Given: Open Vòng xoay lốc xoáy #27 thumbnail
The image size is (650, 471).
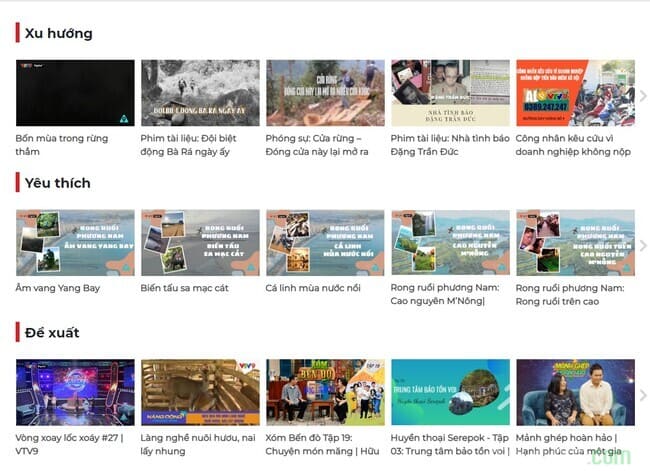Looking at the screenshot, I should [75, 392].
